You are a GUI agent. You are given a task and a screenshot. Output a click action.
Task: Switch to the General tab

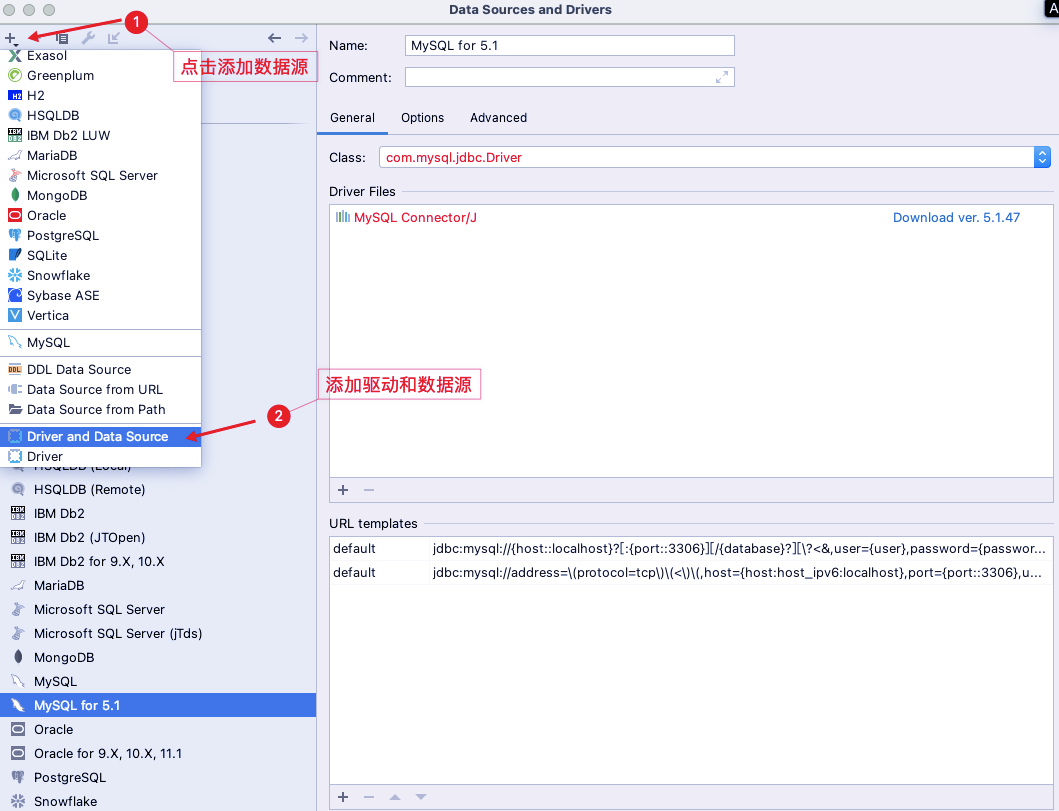coord(353,117)
